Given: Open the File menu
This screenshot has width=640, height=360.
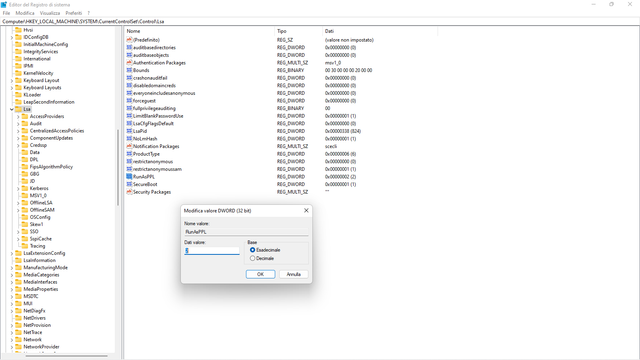Looking at the screenshot, I should pos(6,13).
